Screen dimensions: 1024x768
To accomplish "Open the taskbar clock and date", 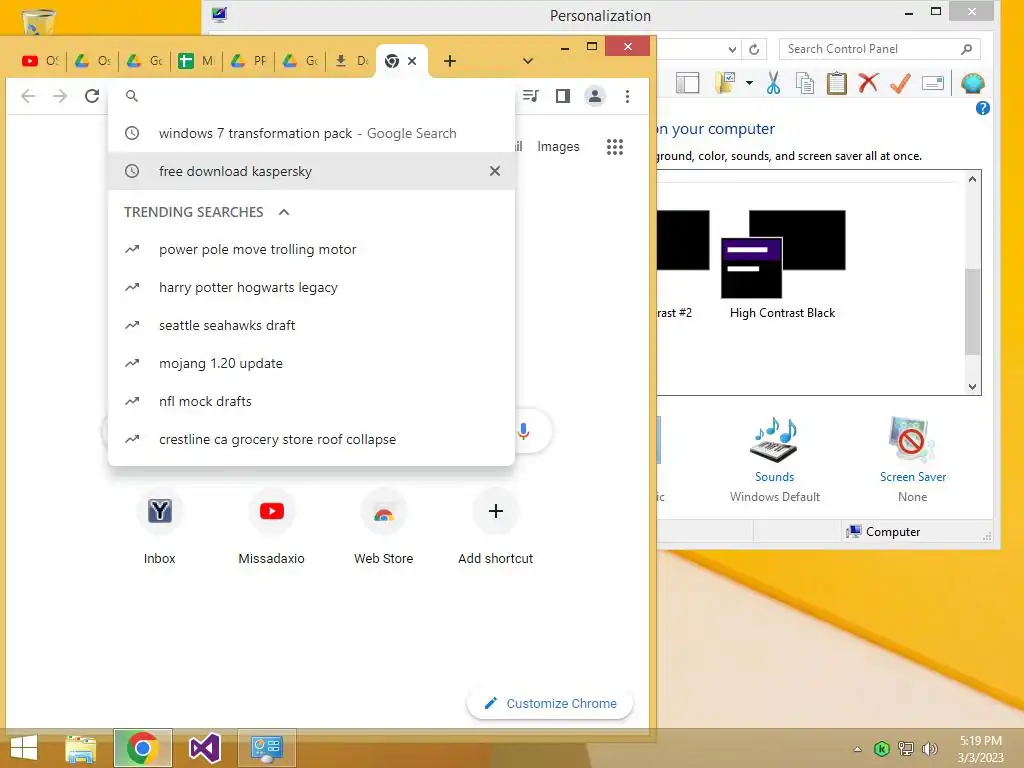I will coord(980,749).
